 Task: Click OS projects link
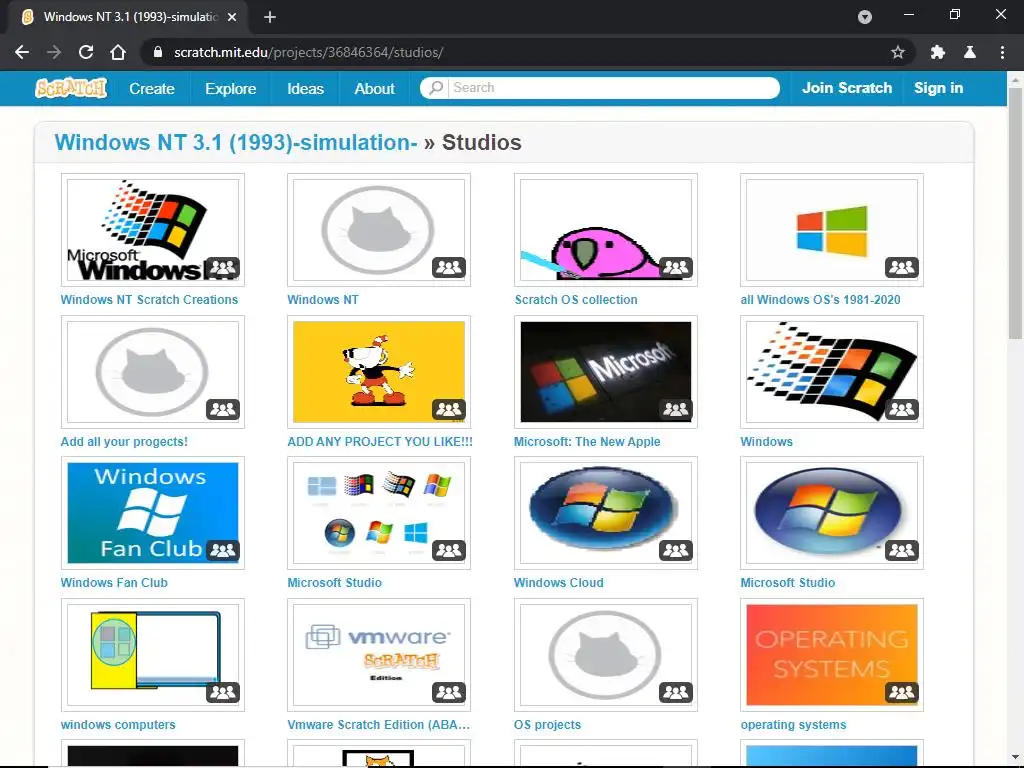click(x=547, y=724)
